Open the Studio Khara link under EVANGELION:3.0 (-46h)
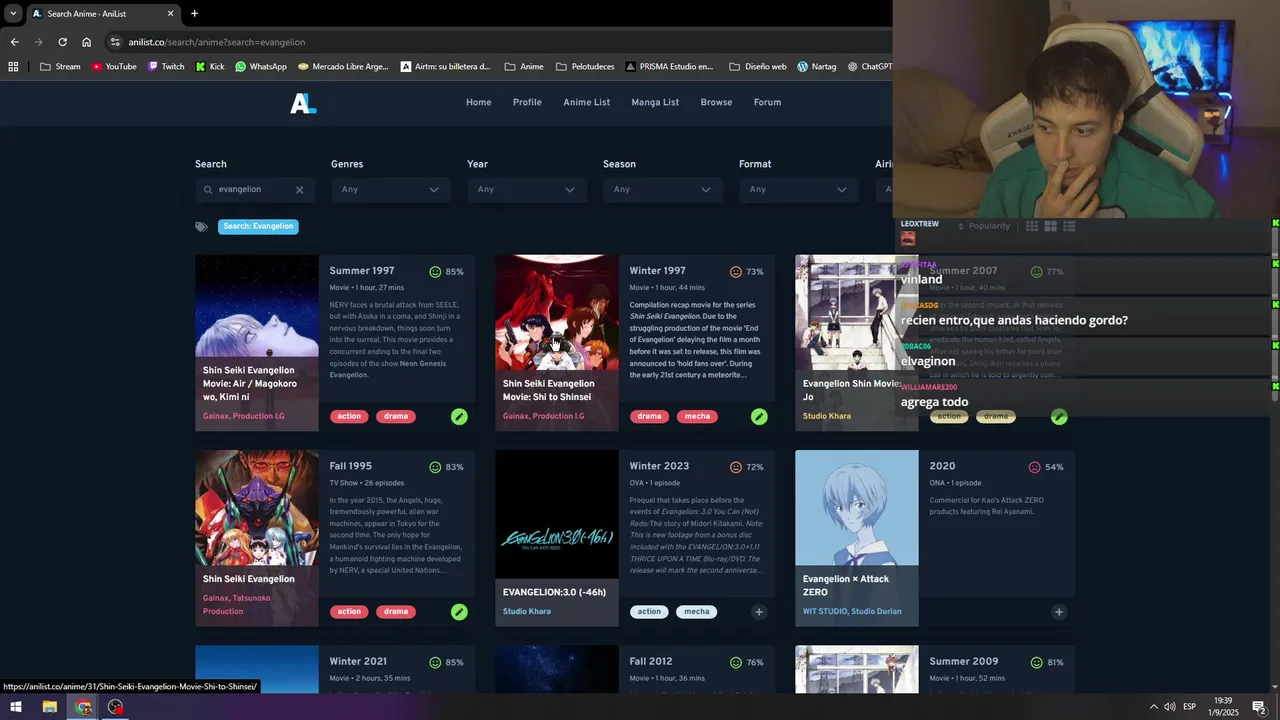 (x=527, y=612)
